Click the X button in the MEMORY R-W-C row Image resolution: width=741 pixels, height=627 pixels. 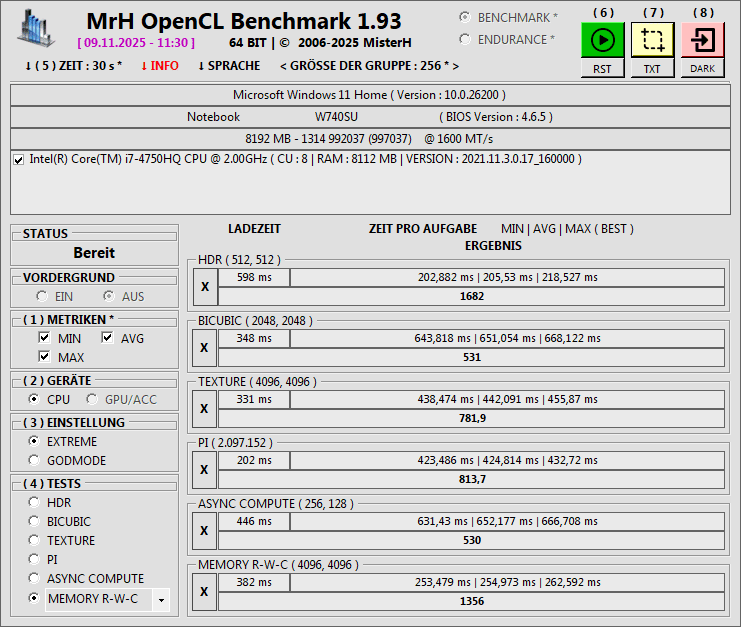[x=205, y=592]
